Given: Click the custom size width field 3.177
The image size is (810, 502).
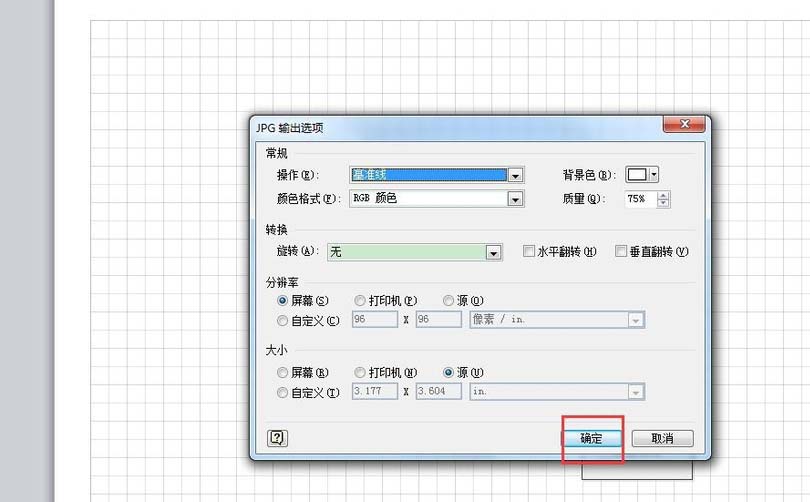Looking at the screenshot, I should coord(375,391).
